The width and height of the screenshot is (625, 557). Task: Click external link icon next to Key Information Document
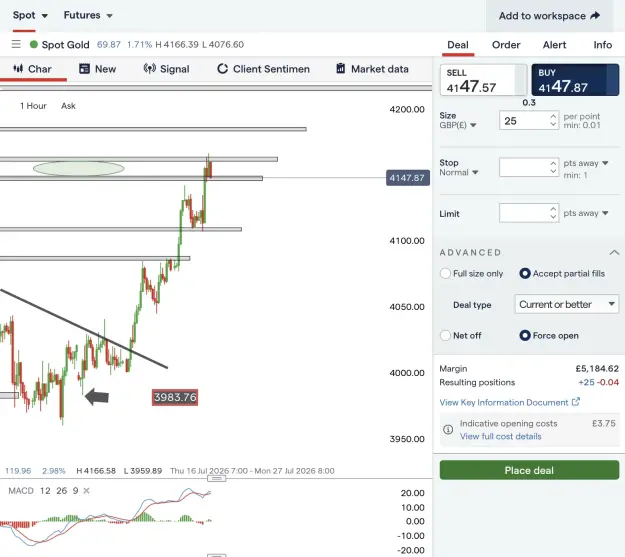coord(576,402)
